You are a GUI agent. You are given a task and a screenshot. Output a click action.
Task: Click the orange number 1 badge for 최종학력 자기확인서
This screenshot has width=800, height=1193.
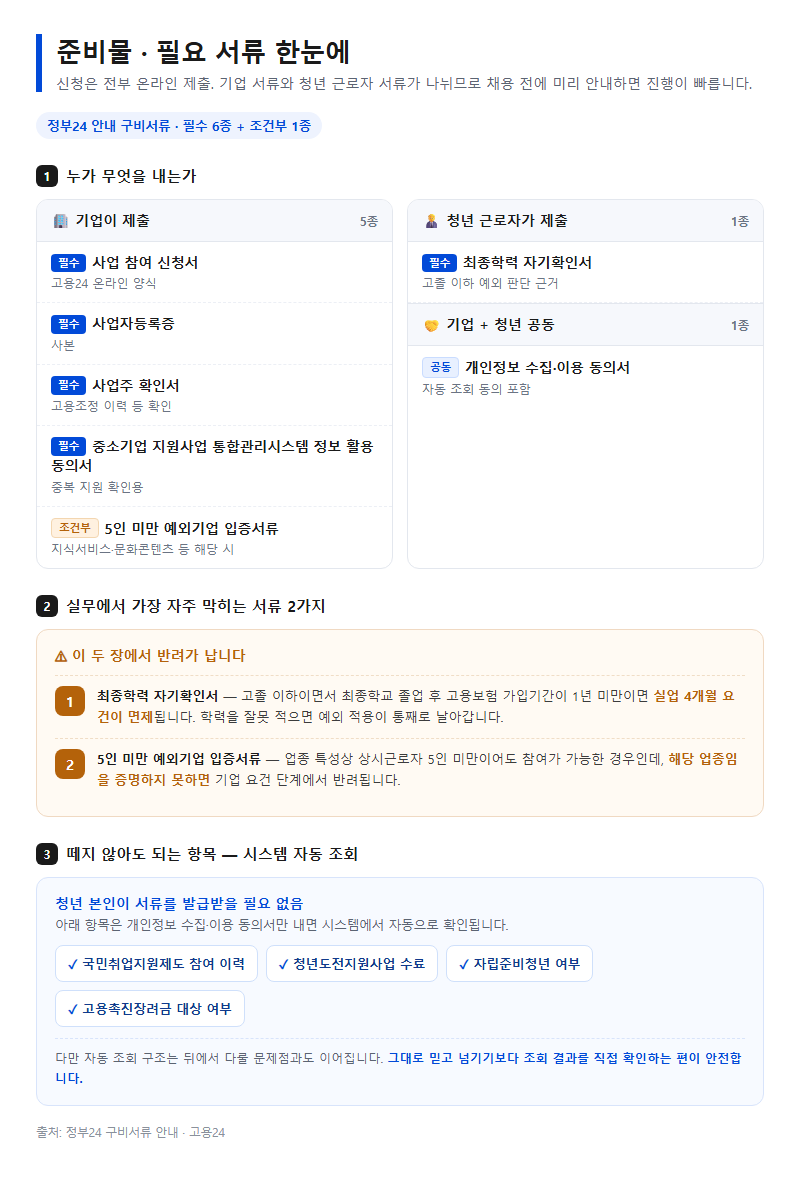[x=70, y=701]
